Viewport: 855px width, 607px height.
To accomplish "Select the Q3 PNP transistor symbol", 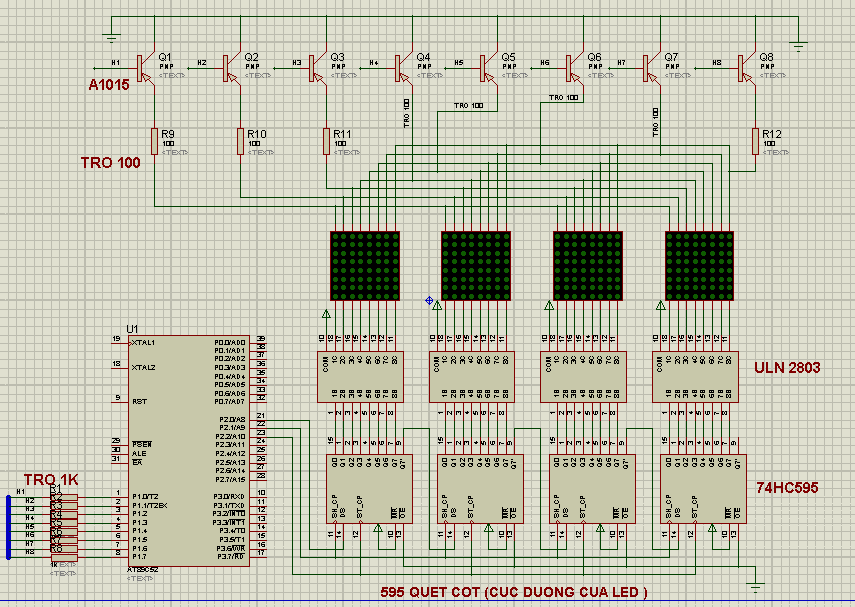I will tap(318, 69).
